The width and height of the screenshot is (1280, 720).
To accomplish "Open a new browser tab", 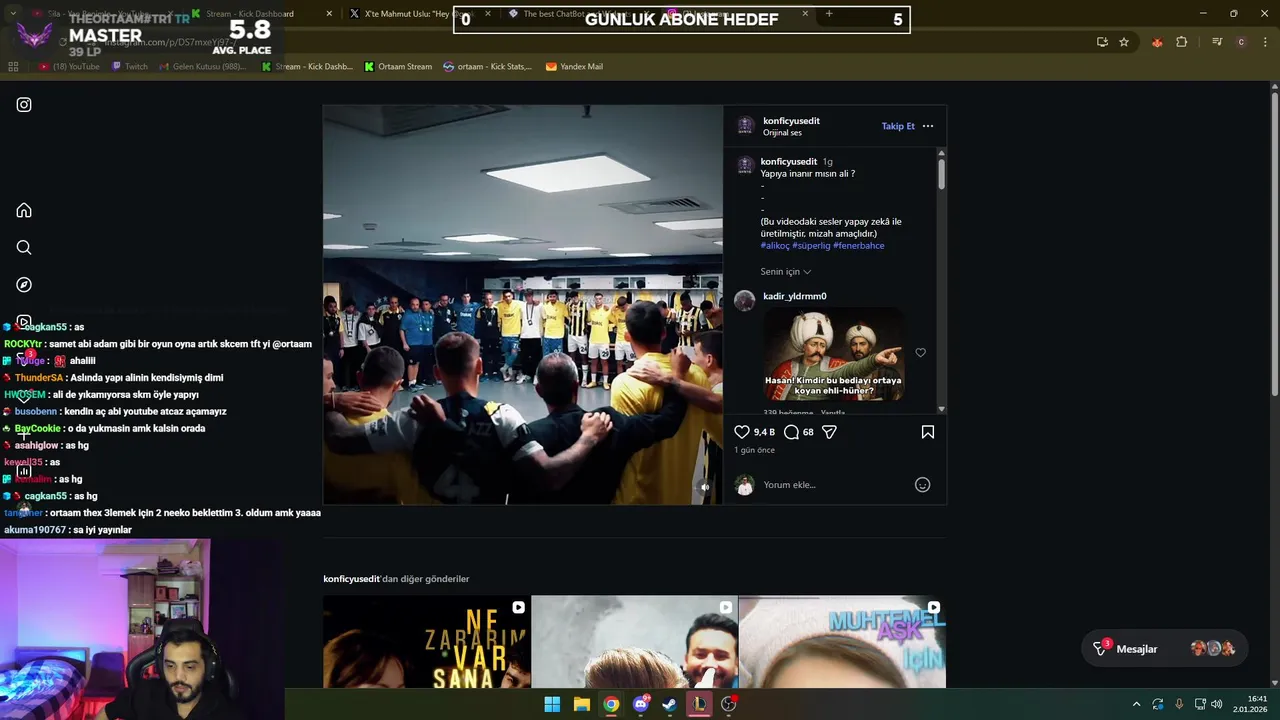I will point(829,14).
